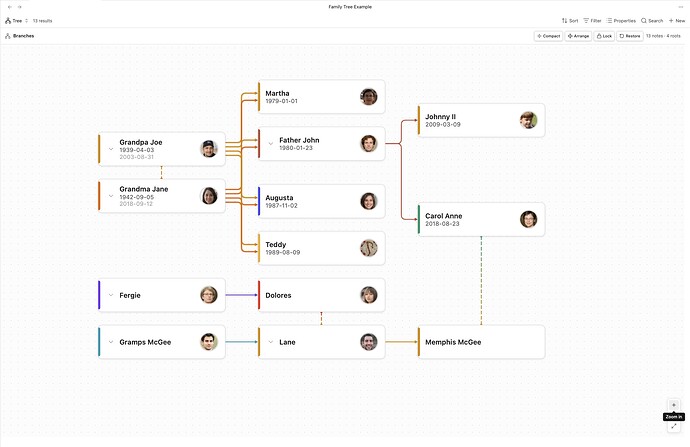Collapse the Father John node chevron

(270, 142)
